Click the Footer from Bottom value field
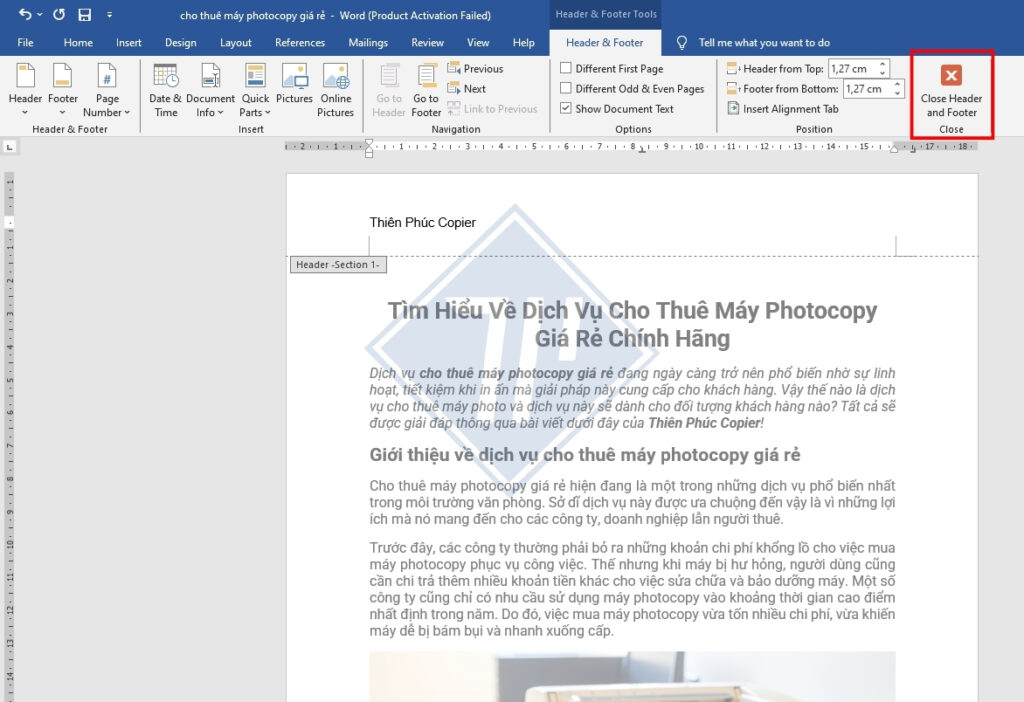Screen dimensions: 1024x702 (867, 89)
